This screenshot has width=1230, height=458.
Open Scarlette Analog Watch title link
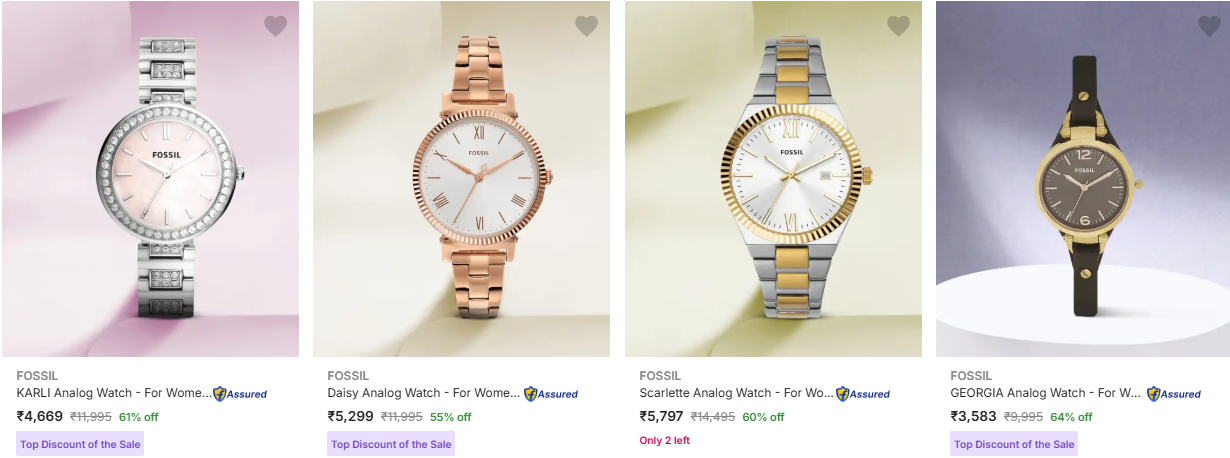pyautogui.click(x=736, y=393)
